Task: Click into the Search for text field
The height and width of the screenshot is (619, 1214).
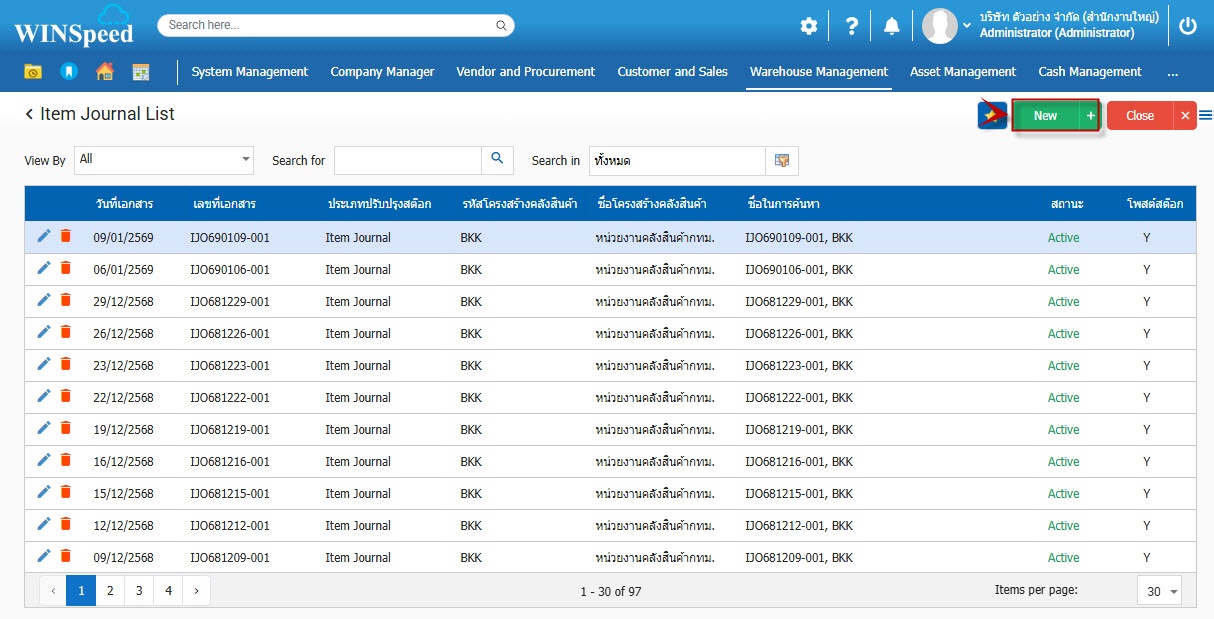Action: (x=408, y=160)
